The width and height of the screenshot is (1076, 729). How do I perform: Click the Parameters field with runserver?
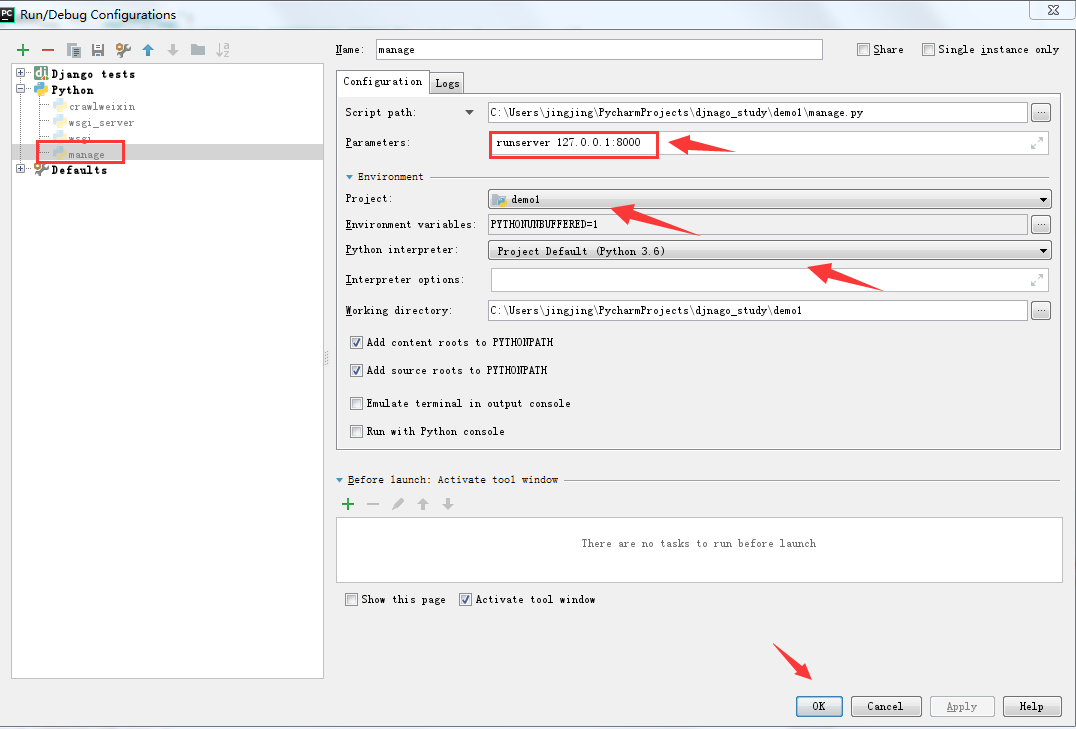[x=769, y=143]
